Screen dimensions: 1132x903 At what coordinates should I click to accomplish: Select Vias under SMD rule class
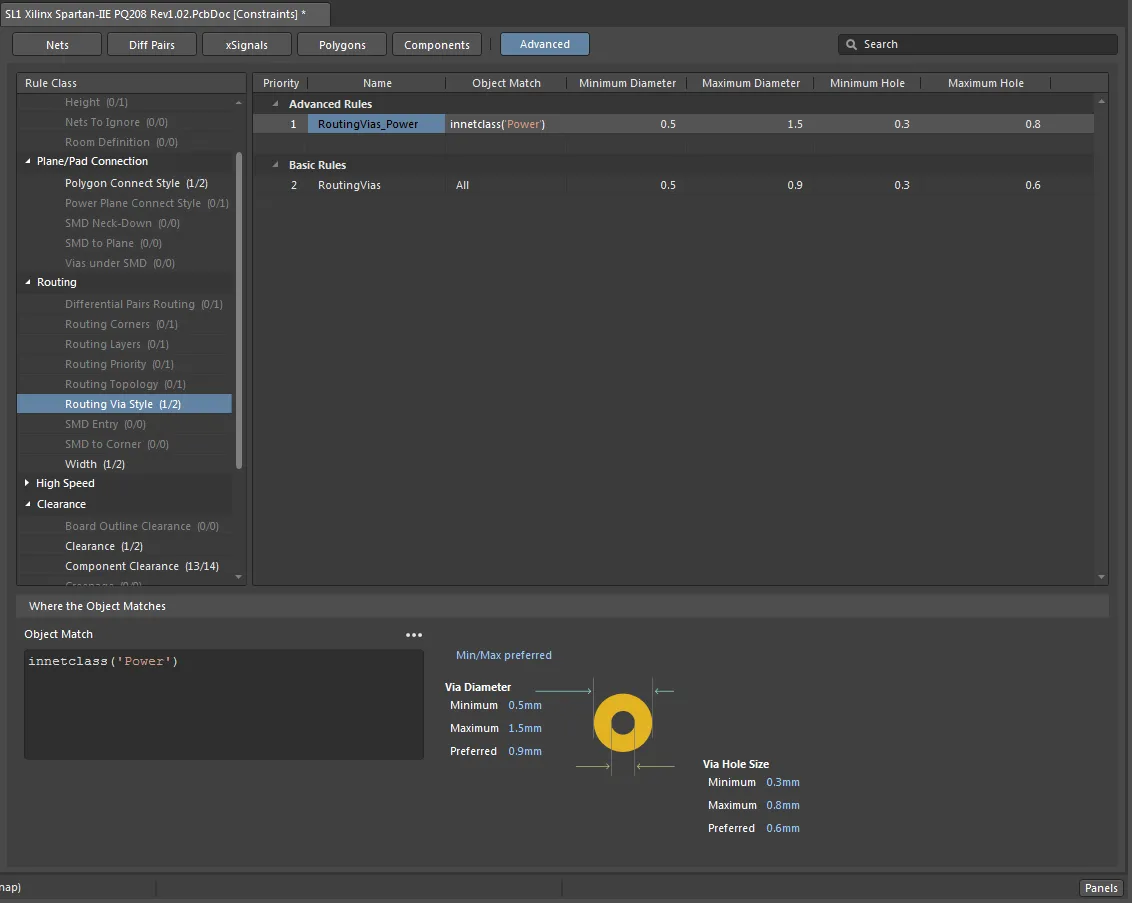coord(120,263)
